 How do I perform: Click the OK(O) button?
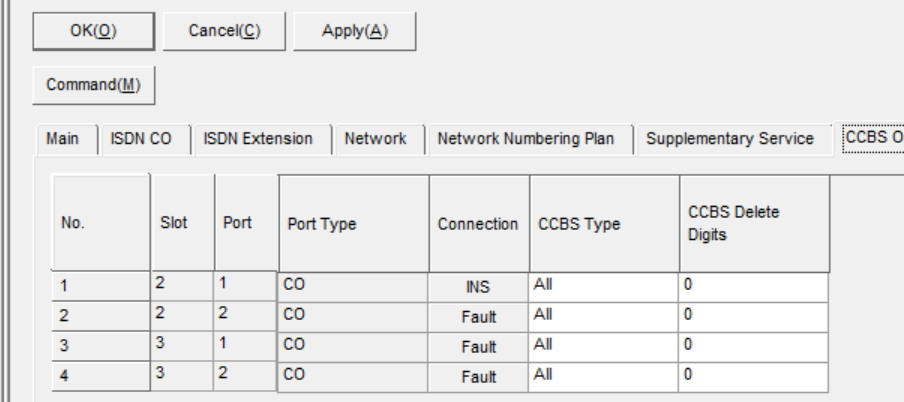tap(93, 31)
